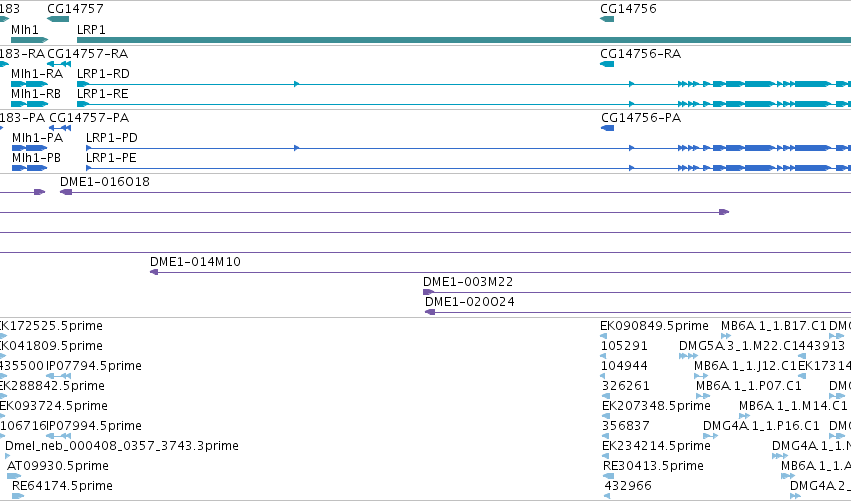Select the IP07794.5prime EST label

coord(94,366)
